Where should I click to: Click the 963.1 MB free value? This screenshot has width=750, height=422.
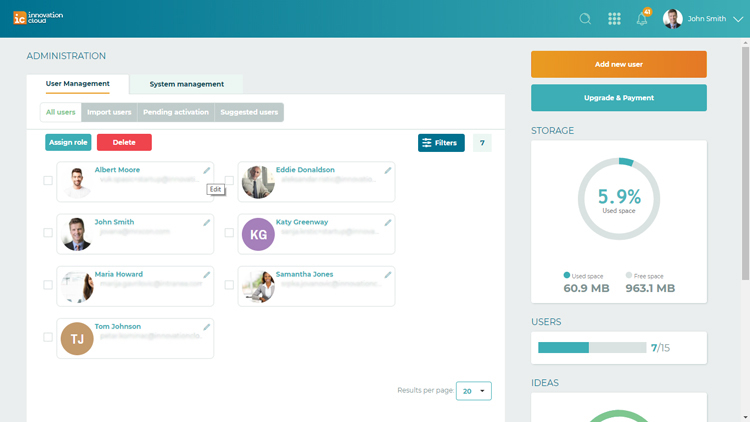(x=650, y=288)
